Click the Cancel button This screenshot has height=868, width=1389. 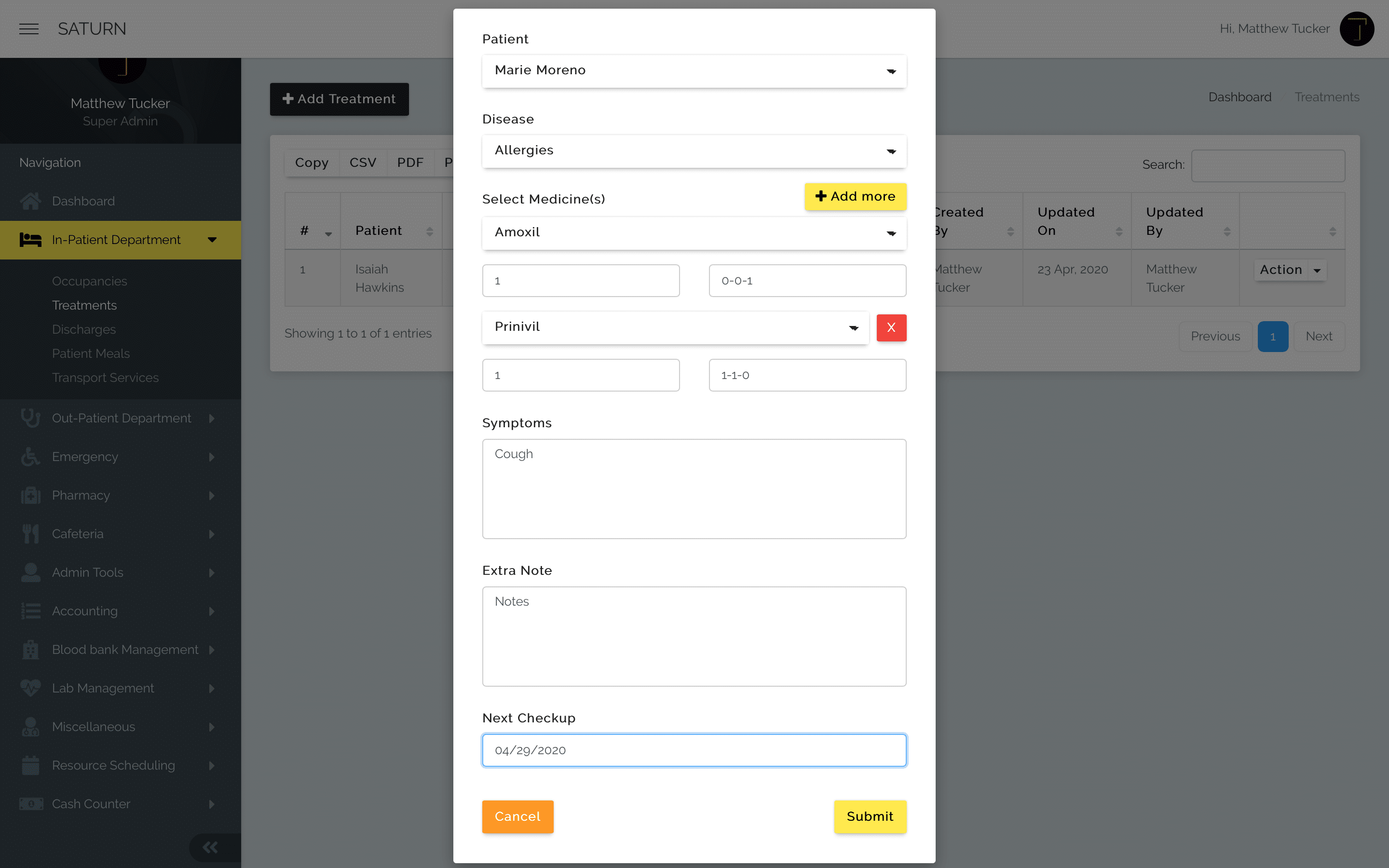click(x=517, y=816)
